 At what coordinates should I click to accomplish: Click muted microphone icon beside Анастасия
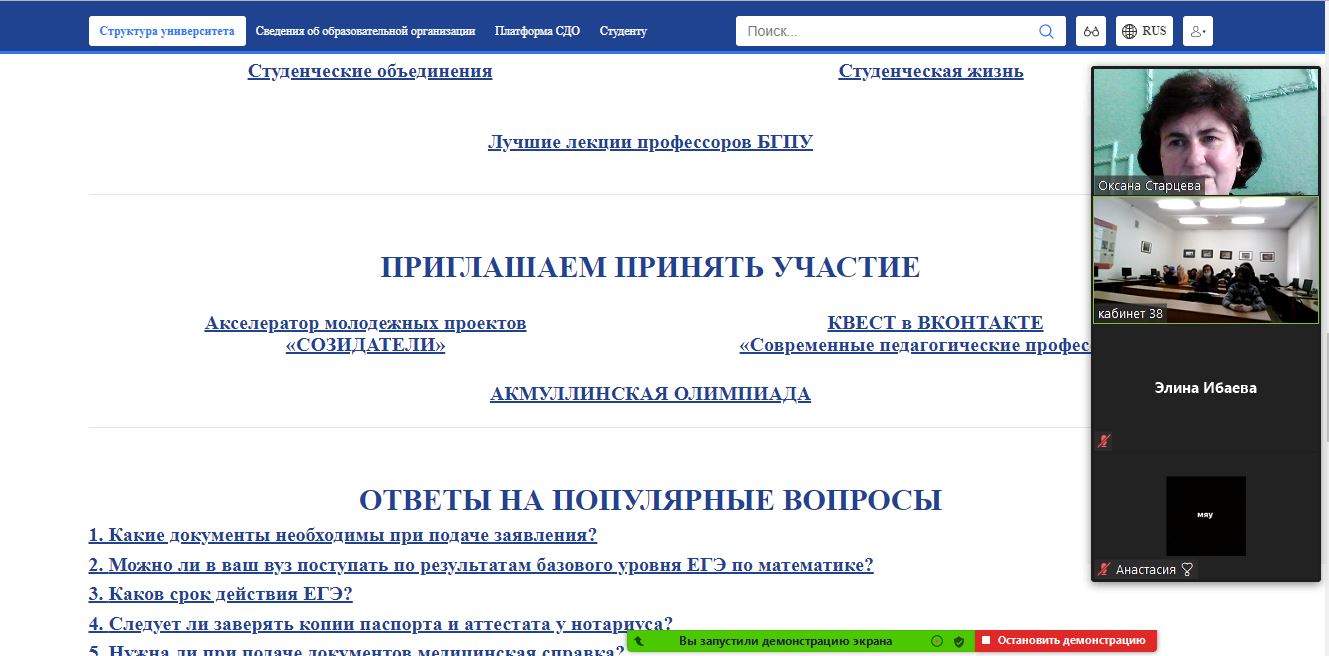[1104, 569]
